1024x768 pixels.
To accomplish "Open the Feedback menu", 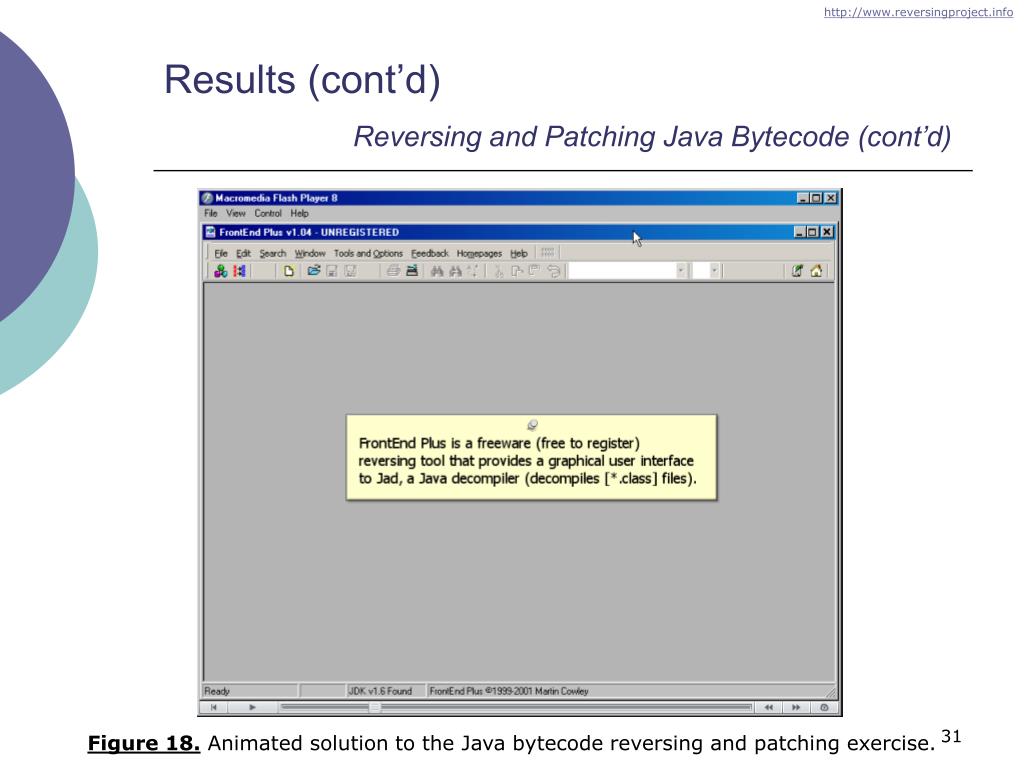I will [430, 253].
